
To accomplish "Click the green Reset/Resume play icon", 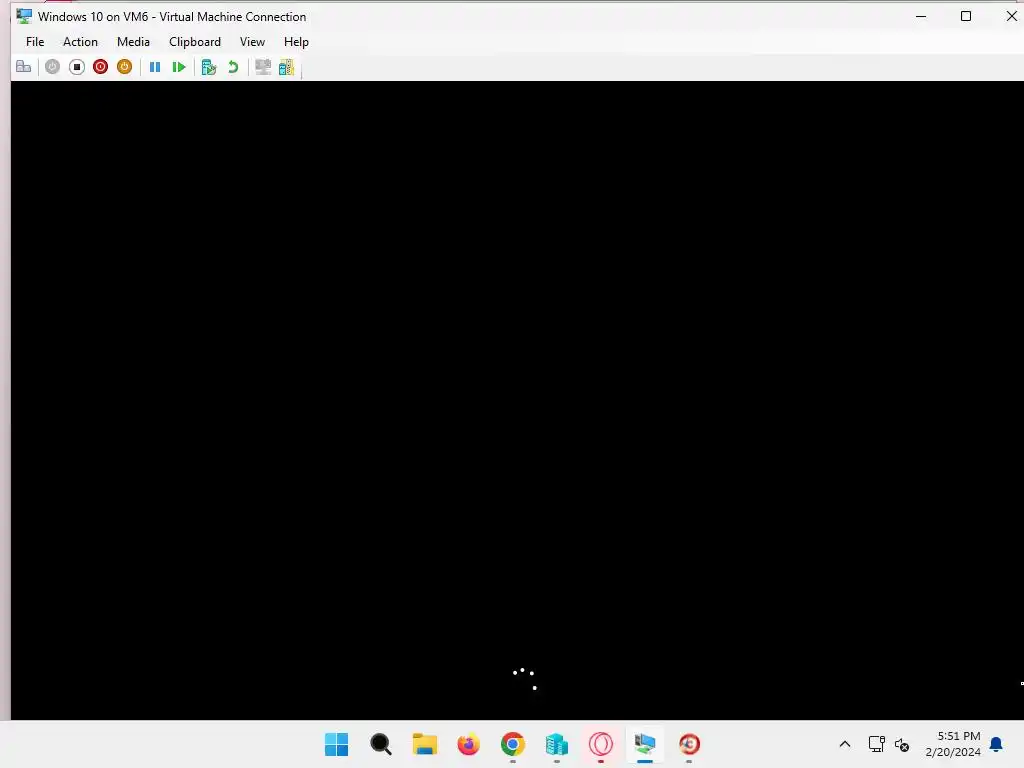I will pyautogui.click(x=178, y=67).
